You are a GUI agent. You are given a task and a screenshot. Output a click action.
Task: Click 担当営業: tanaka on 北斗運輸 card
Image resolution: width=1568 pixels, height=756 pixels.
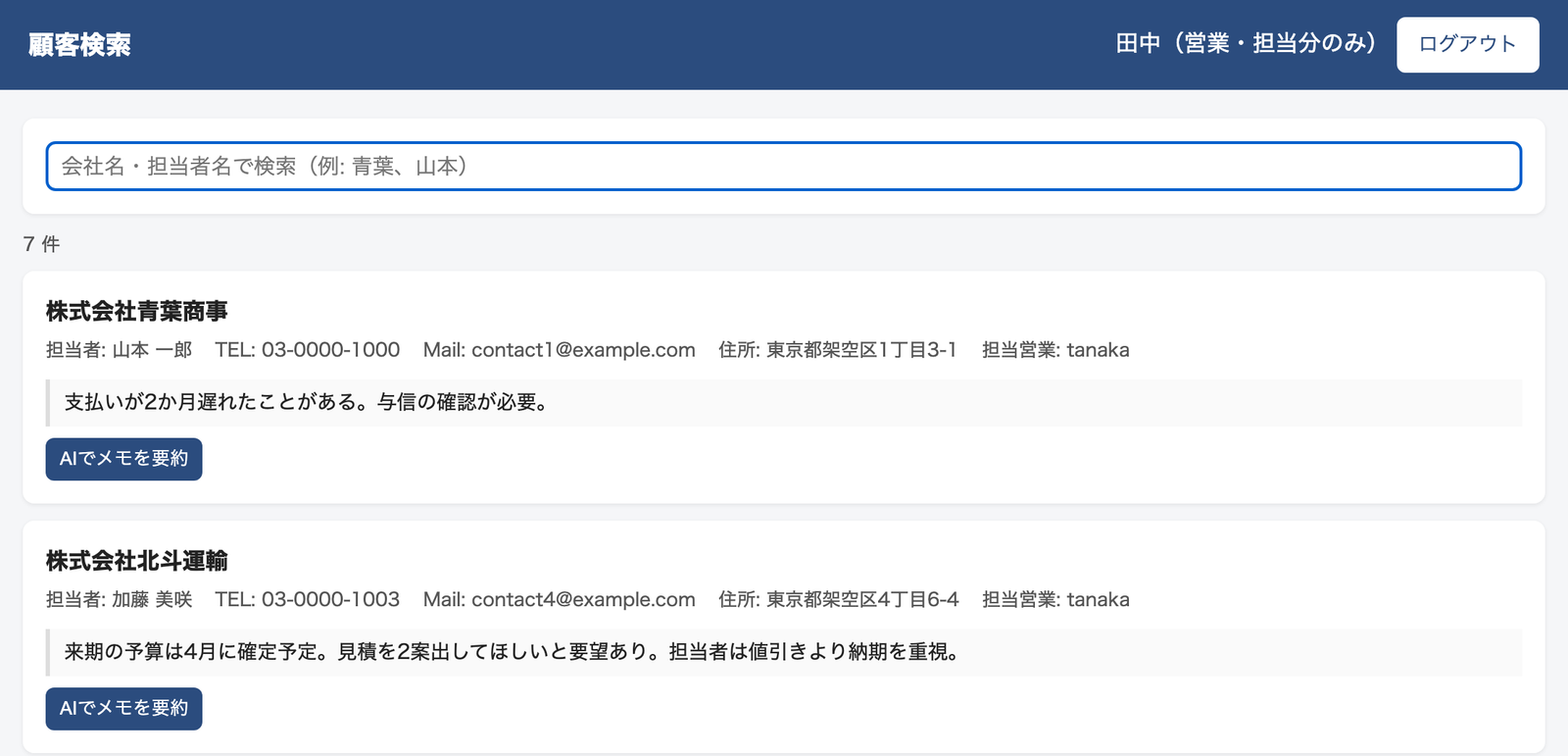(x=1055, y=600)
